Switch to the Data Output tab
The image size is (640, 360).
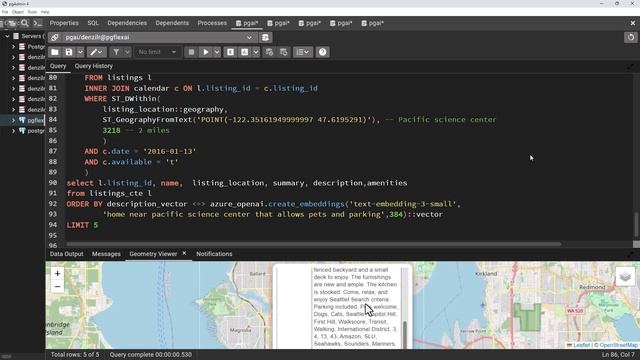tap(67, 254)
